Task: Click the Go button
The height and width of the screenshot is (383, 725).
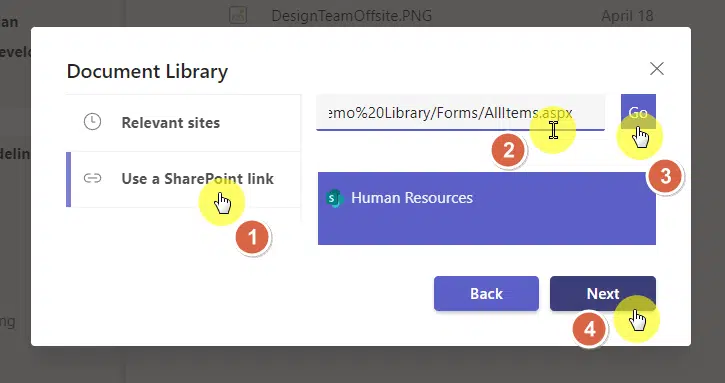Action: tap(638, 112)
